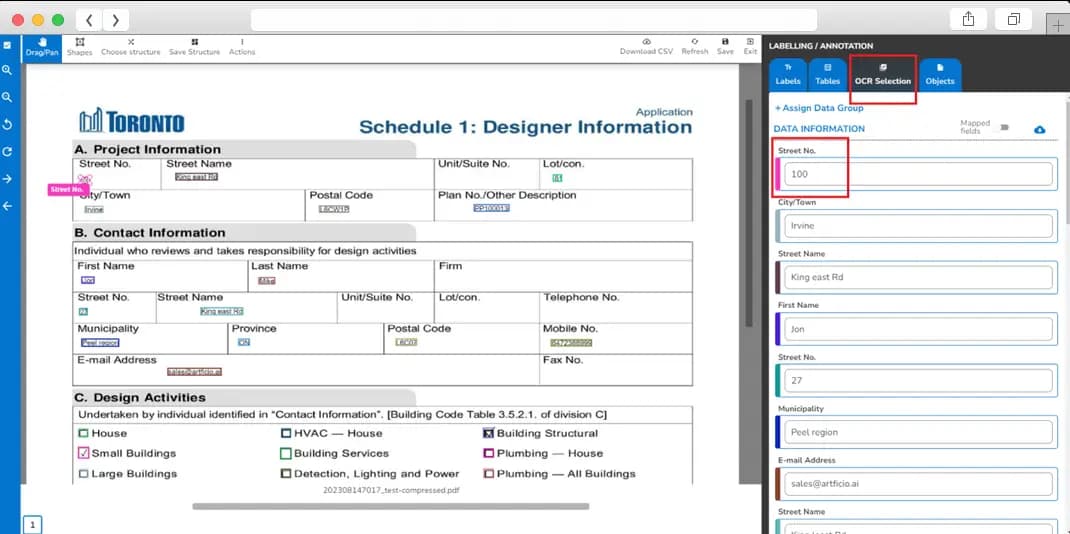This screenshot has height=534, width=1070.
Task: Check the Large Buildings checkbox
Action: click(x=83, y=473)
